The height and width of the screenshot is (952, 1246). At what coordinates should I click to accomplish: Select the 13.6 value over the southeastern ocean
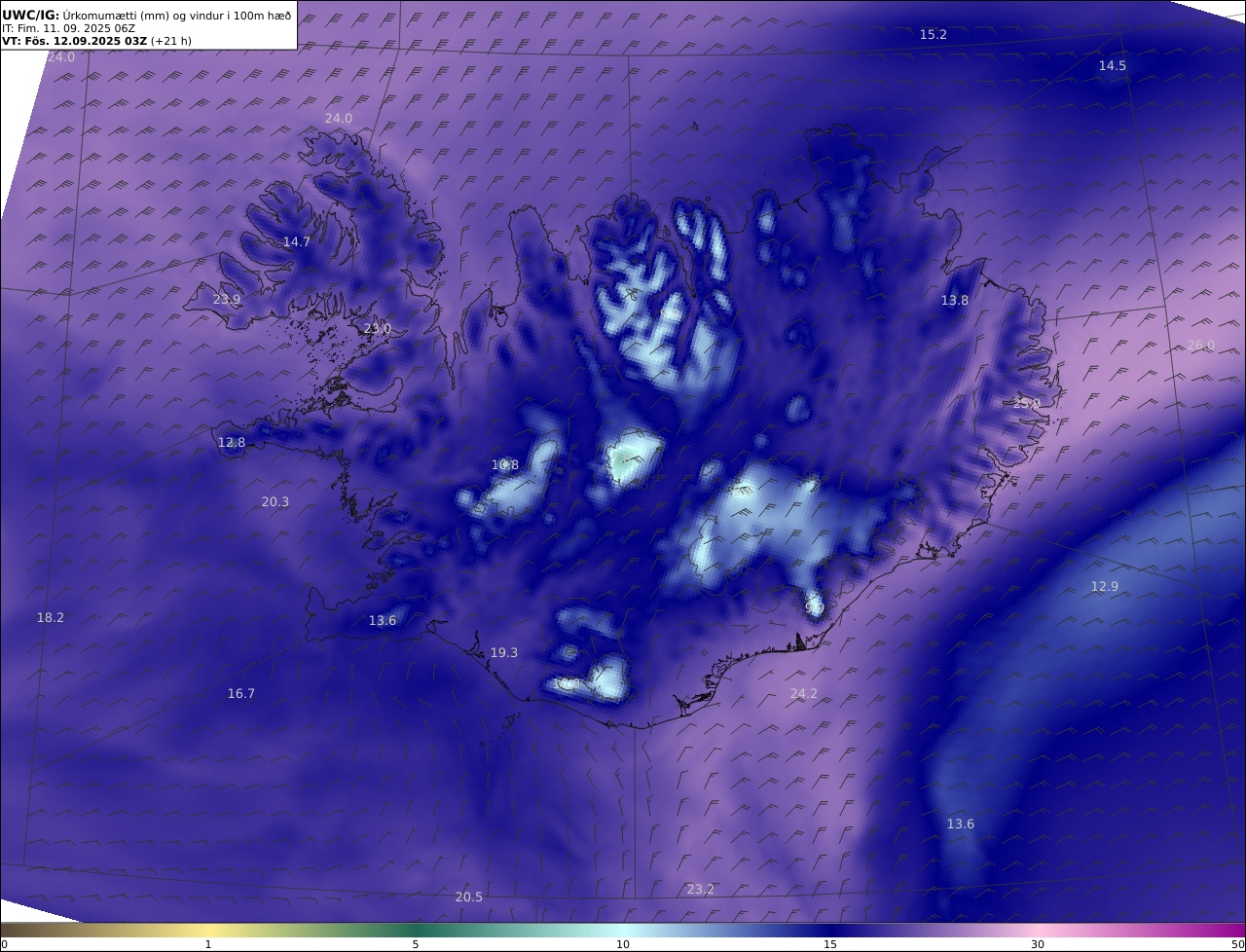click(x=961, y=824)
